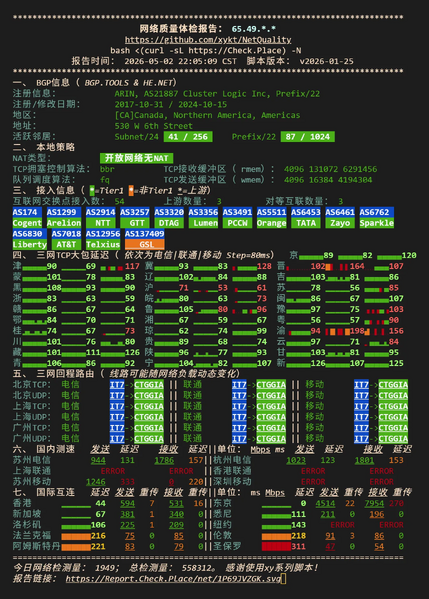Click the 东京 receive speed 7954
The image size is (429, 599).
[x=374, y=503]
